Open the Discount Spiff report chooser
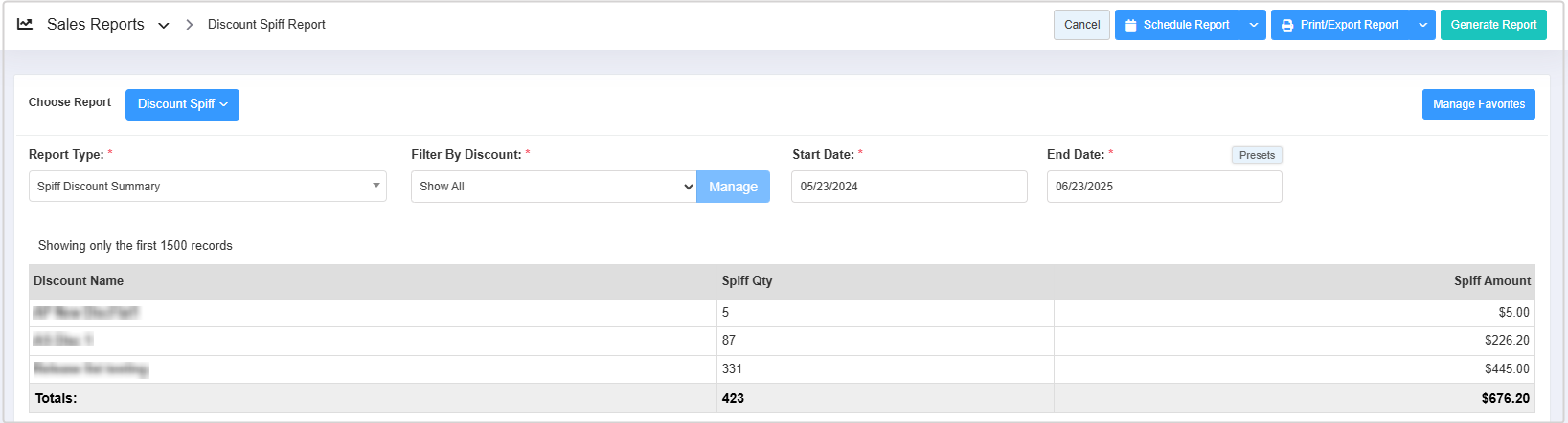This screenshot has width=1568, height=423. coord(182,104)
